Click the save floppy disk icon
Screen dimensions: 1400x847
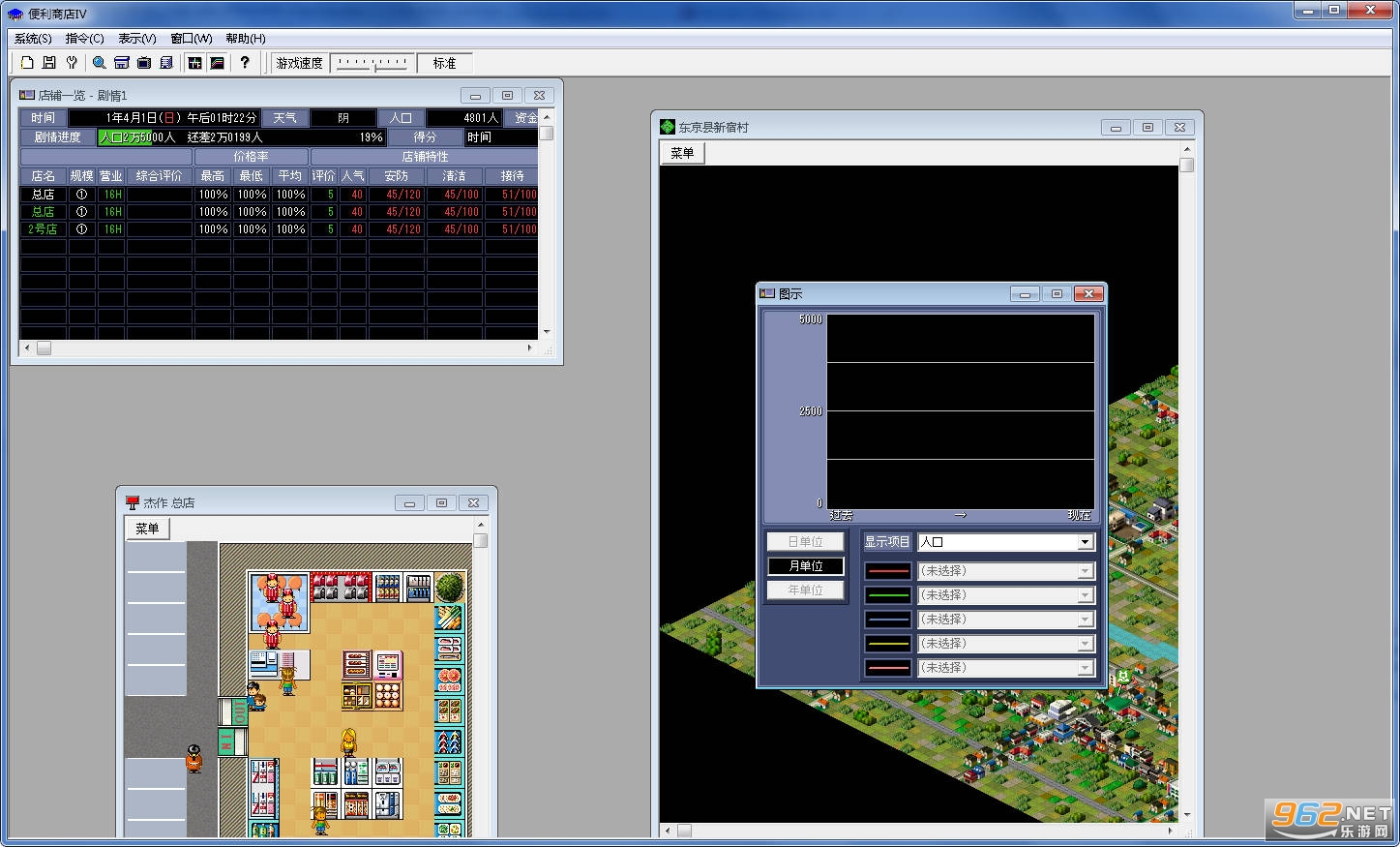49,63
